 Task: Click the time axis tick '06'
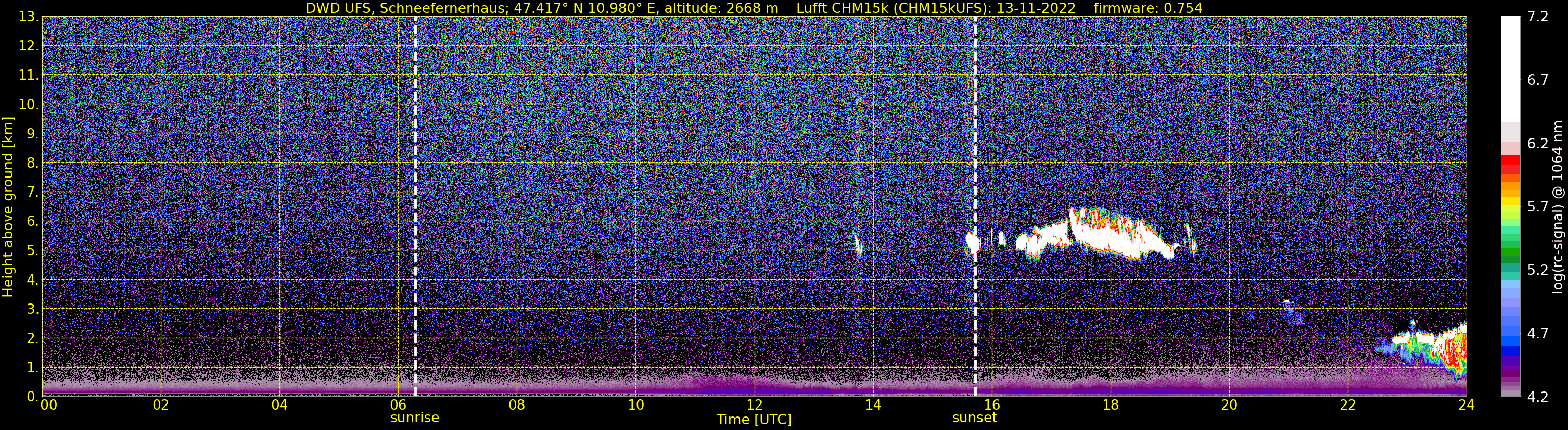pos(398,406)
